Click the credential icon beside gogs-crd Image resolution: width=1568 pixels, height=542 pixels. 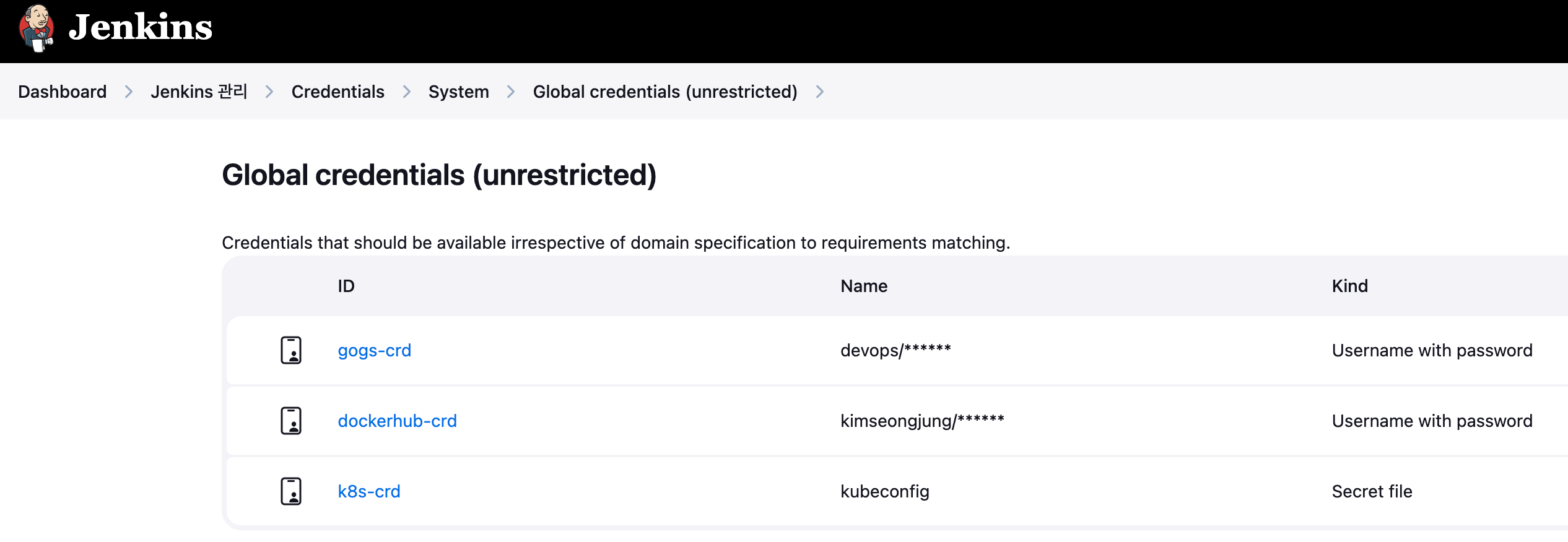click(291, 350)
